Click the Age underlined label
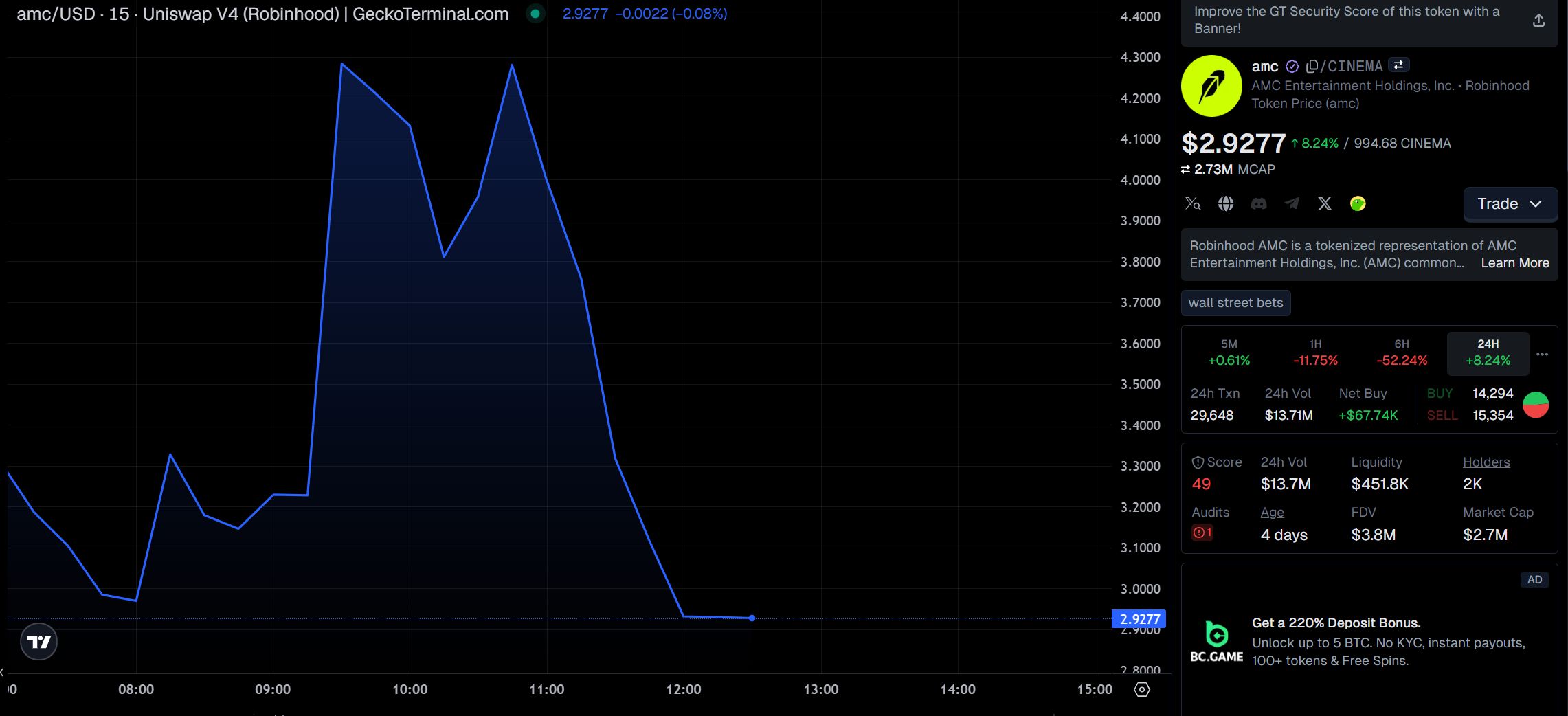The image size is (1568, 716). tap(1272, 513)
